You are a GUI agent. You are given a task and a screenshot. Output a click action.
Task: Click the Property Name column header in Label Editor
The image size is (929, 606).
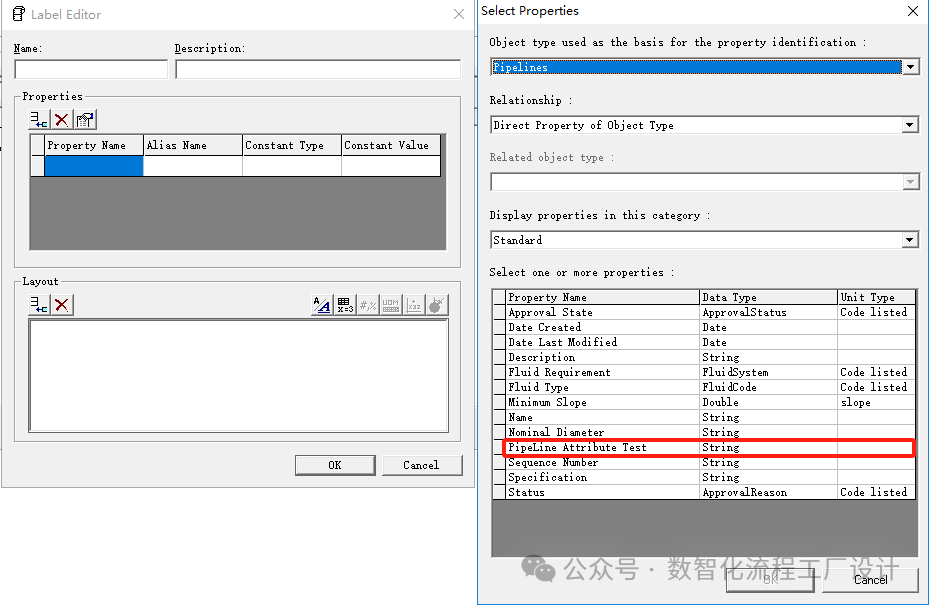(x=94, y=145)
